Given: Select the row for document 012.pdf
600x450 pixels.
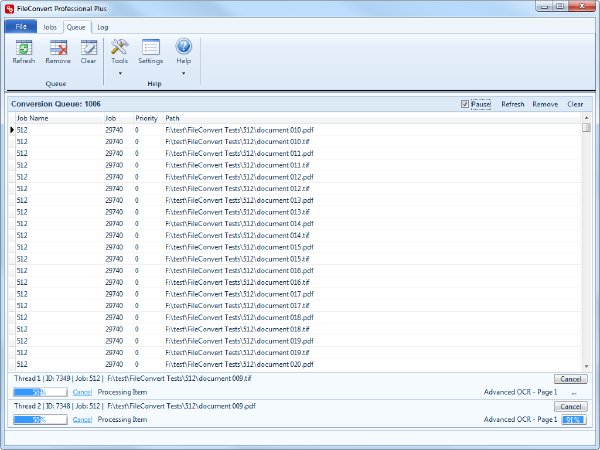Looking at the screenshot, I should pyautogui.click(x=295, y=177).
